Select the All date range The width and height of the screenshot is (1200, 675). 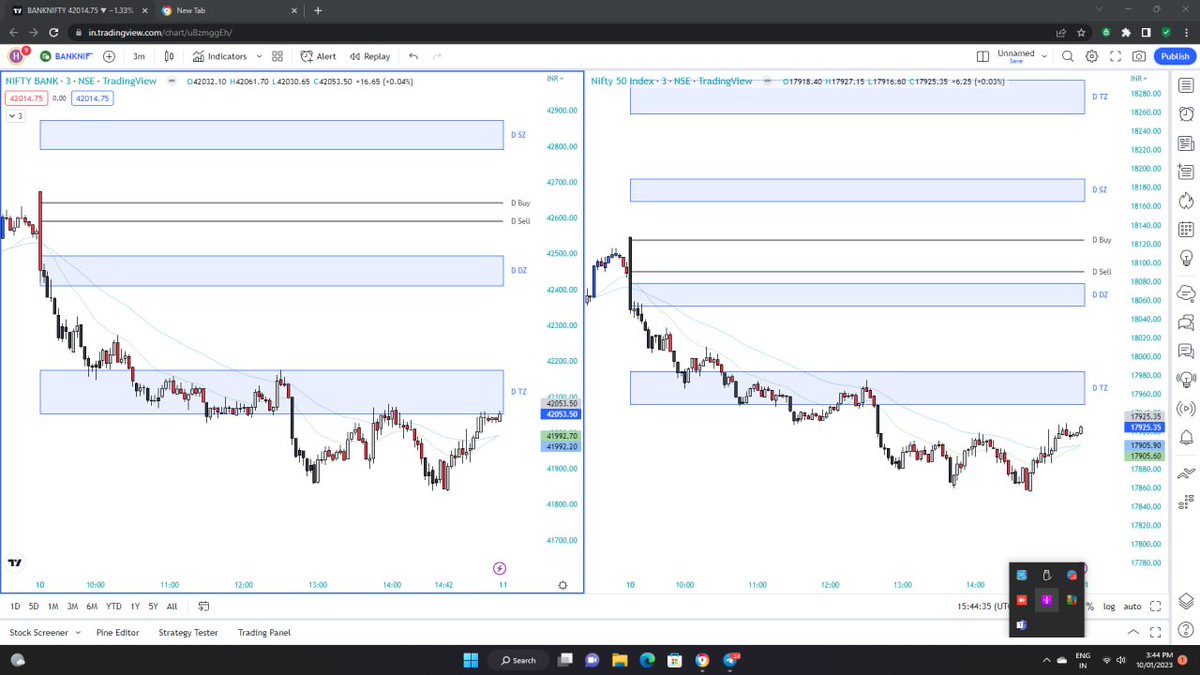[x=172, y=606]
